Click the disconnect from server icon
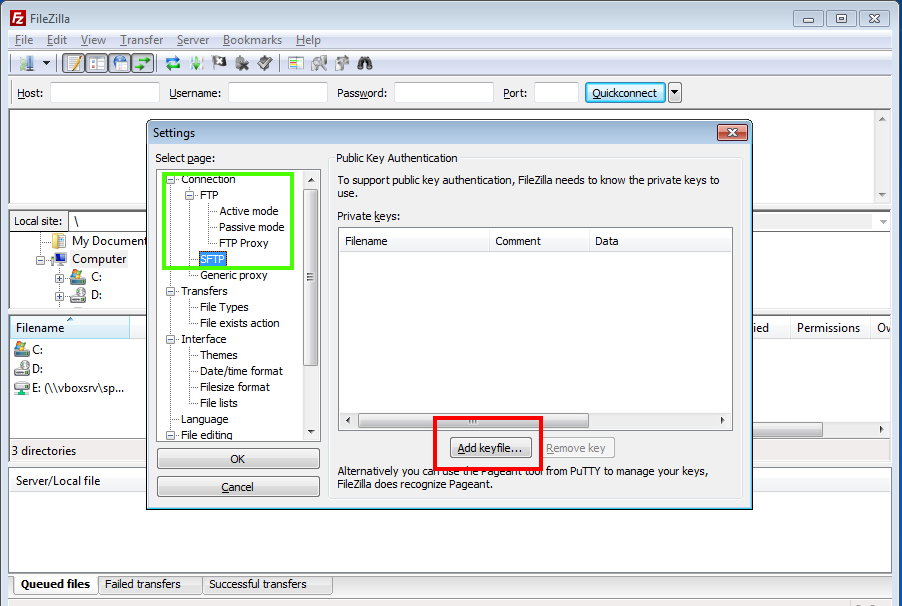902x606 pixels. point(242,64)
